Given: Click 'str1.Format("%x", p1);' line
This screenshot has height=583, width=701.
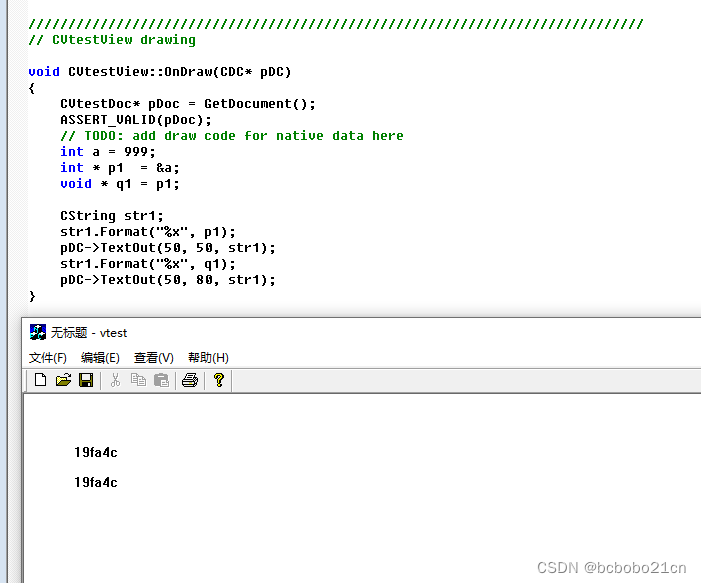Looking at the screenshot, I should click(148, 232).
